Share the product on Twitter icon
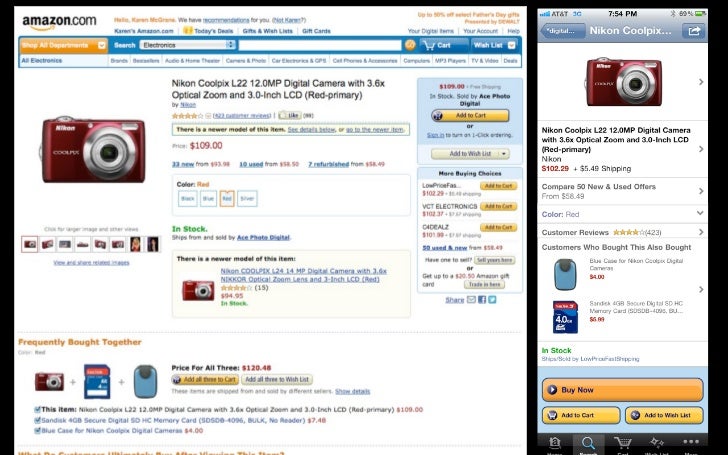 coord(492,299)
